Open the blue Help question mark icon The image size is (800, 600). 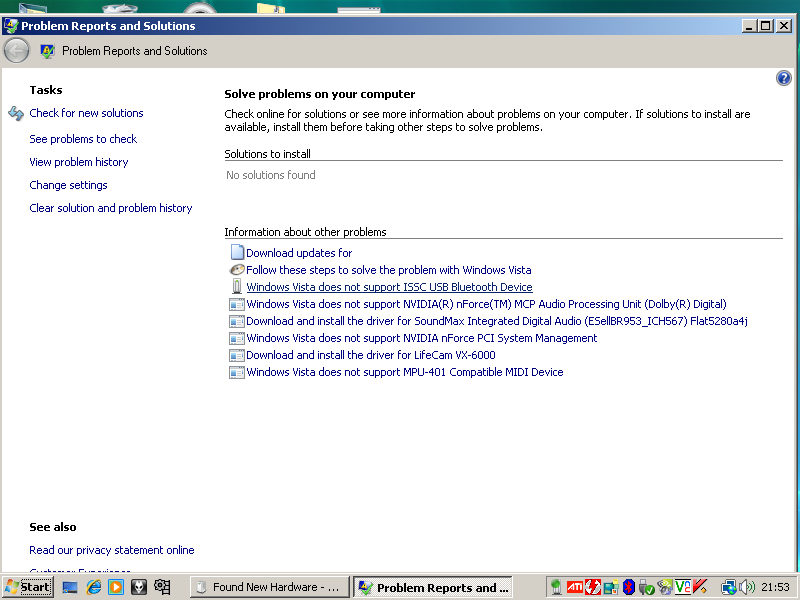point(783,78)
